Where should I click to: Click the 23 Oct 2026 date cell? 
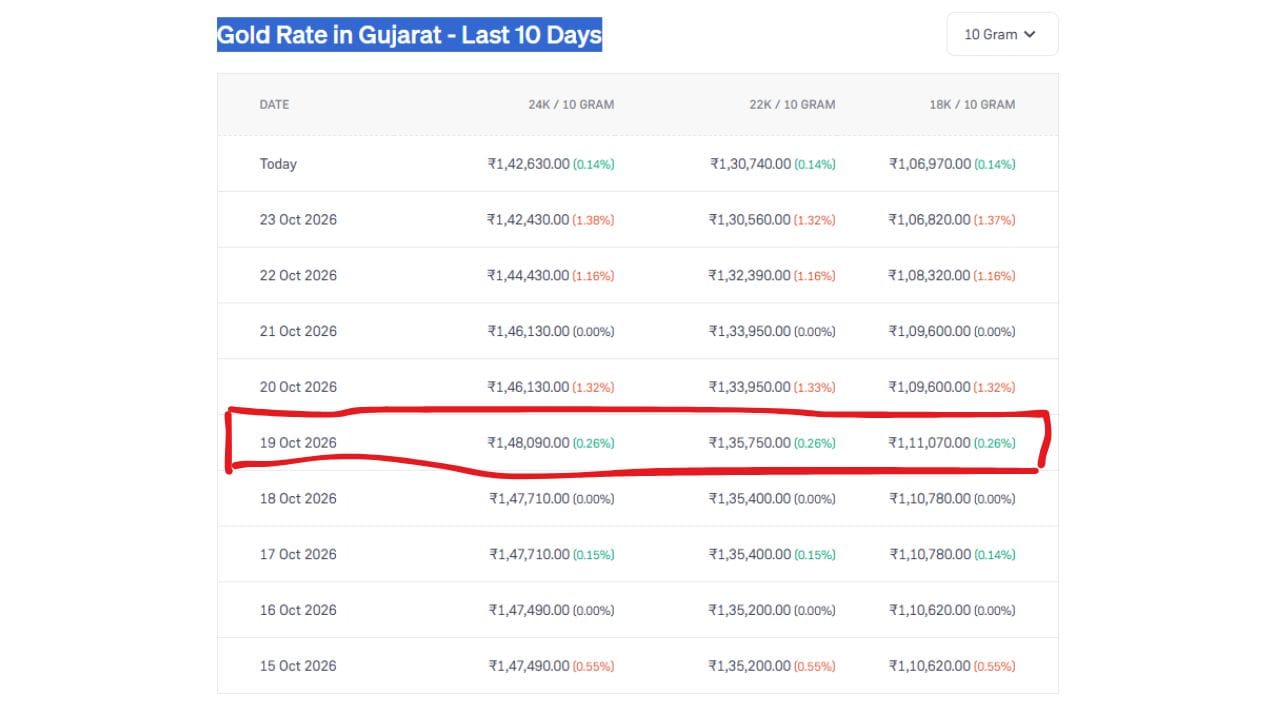coord(298,220)
